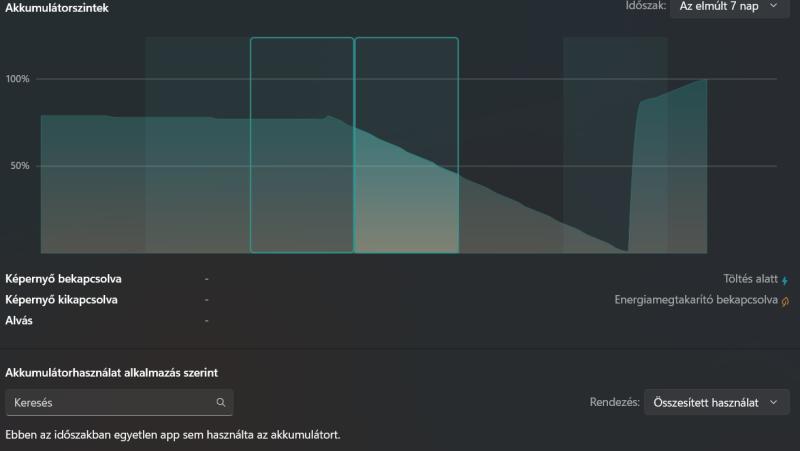Click the 'Akkumulátorhasználat alkalmazás szerint' heading

(x=112, y=372)
